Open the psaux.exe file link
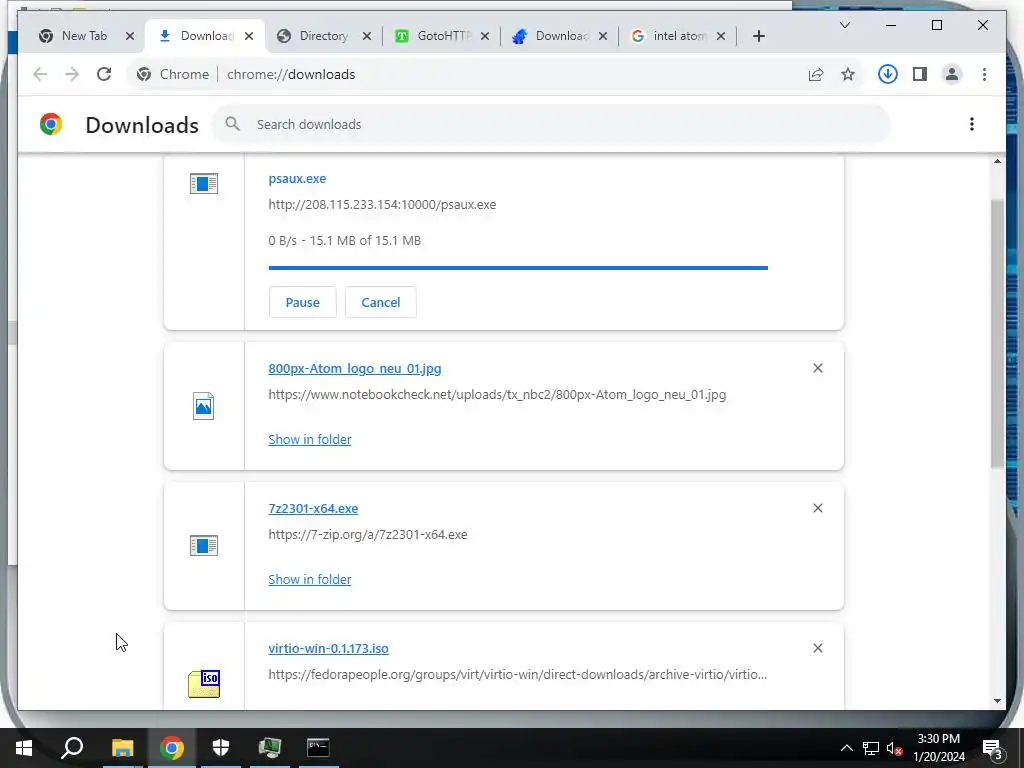This screenshot has height=768, width=1024. tap(297, 178)
